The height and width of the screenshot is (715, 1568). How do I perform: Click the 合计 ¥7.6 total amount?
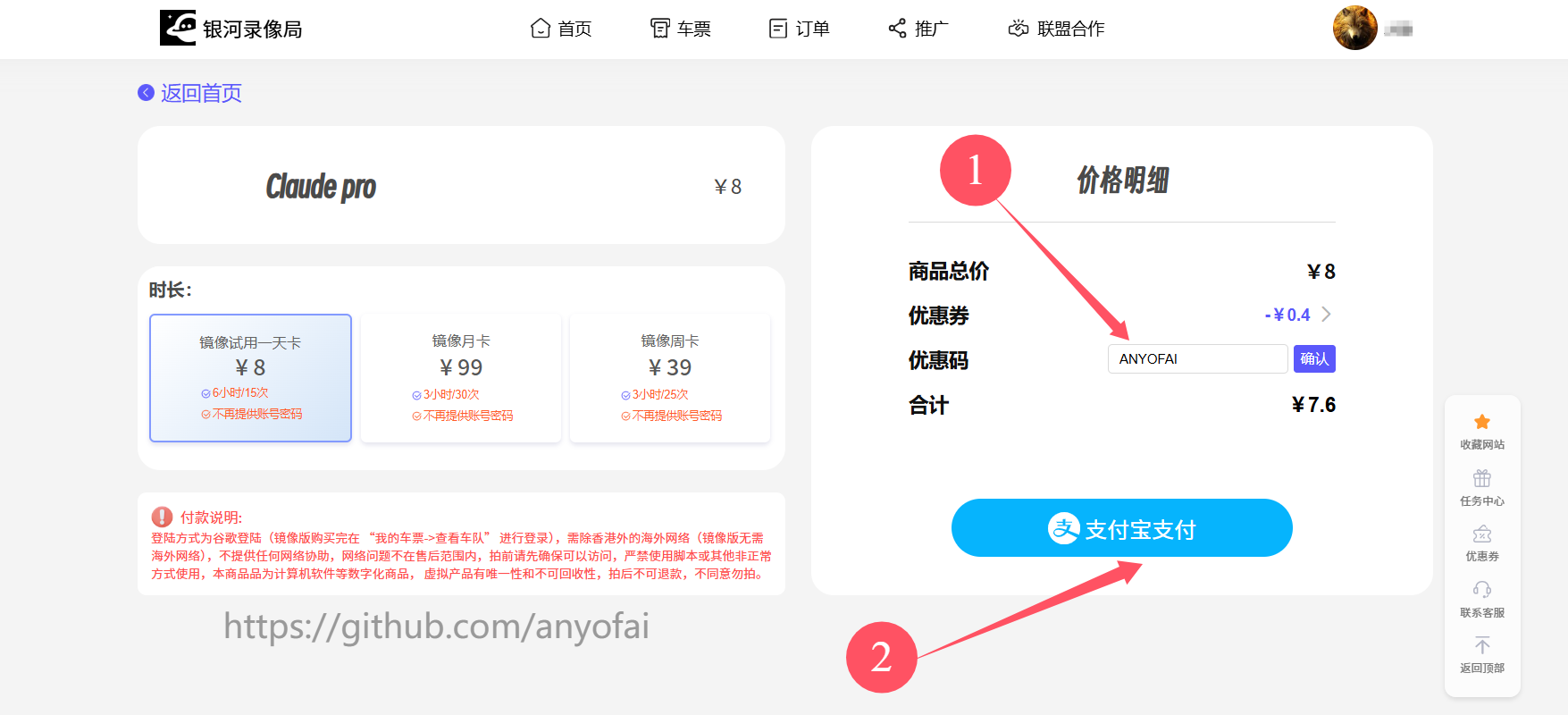[1313, 405]
